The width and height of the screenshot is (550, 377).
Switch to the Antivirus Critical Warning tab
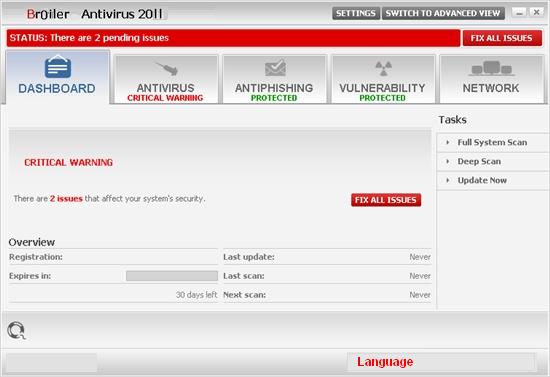(x=166, y=79)
